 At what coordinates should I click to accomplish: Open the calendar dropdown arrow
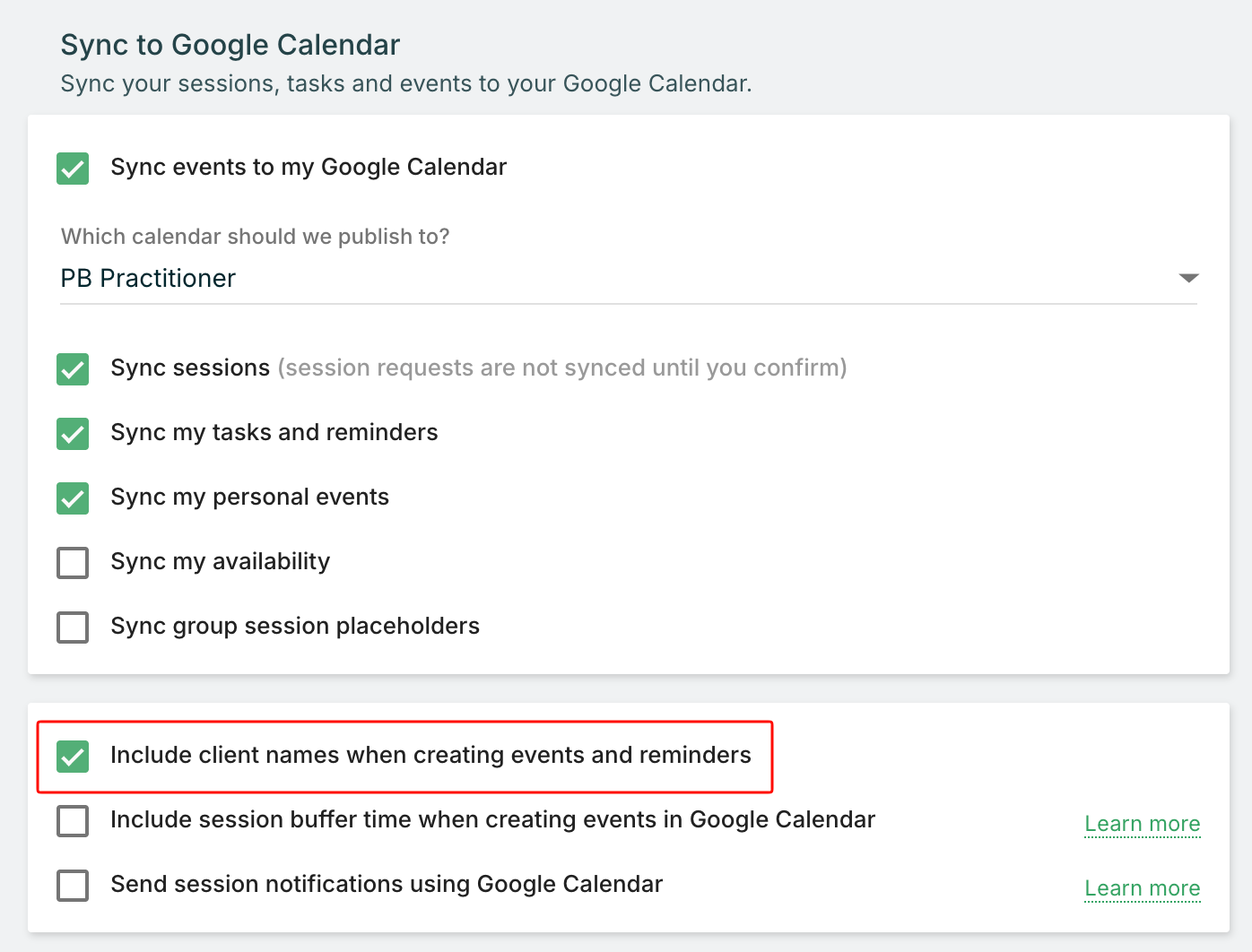point(1188,278)
